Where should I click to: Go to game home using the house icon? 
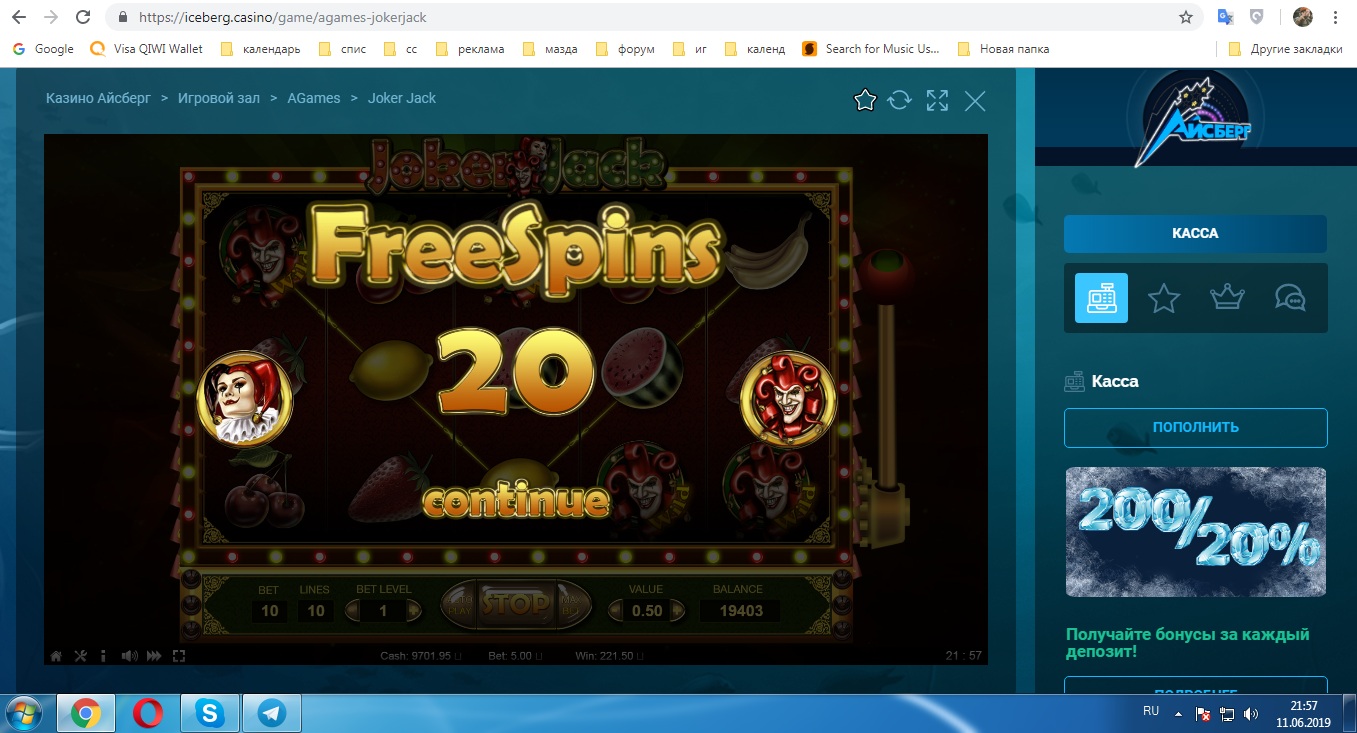point(56,656)
